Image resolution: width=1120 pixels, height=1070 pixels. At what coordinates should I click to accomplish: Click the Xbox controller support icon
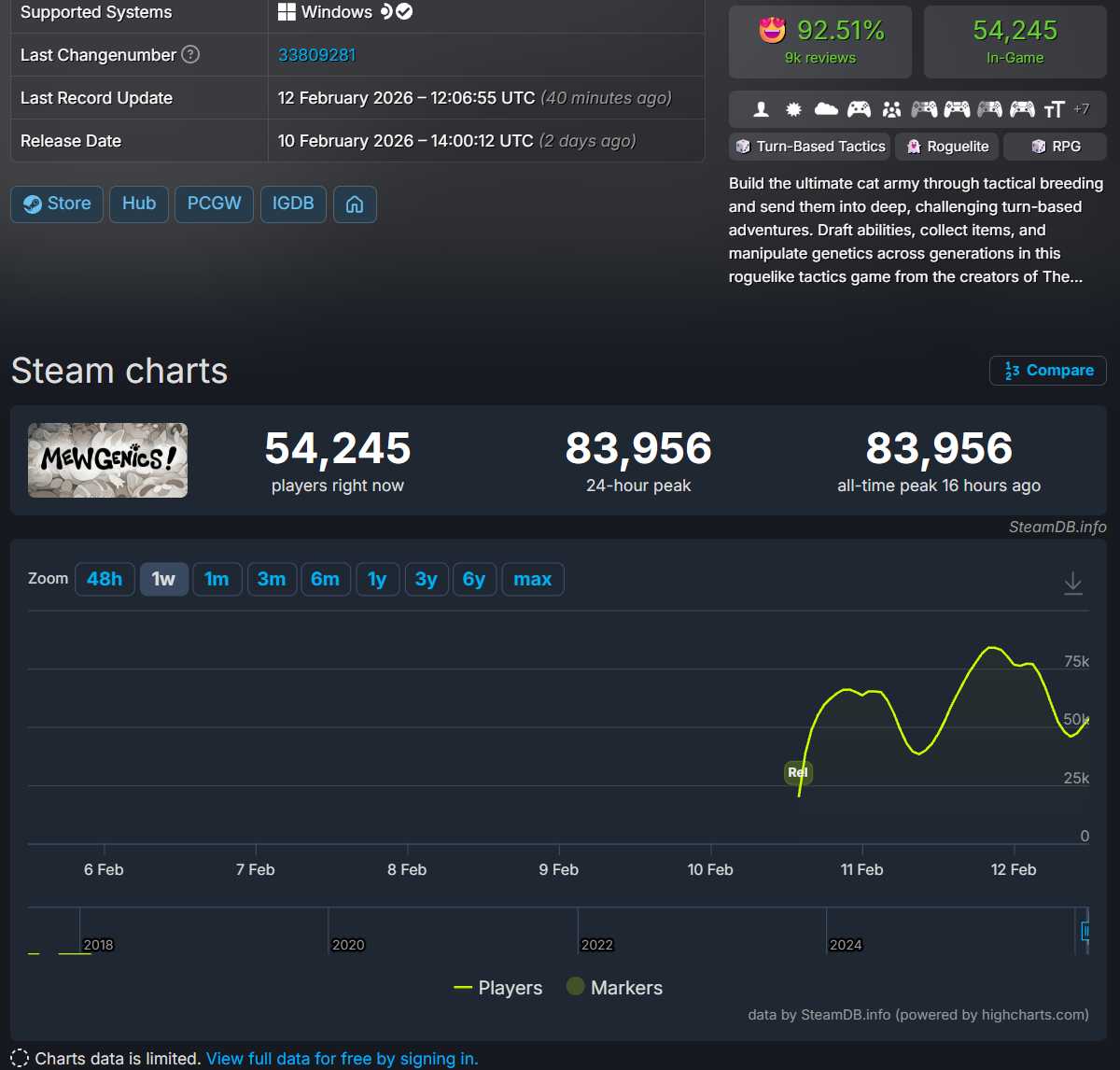pos(859,109)
